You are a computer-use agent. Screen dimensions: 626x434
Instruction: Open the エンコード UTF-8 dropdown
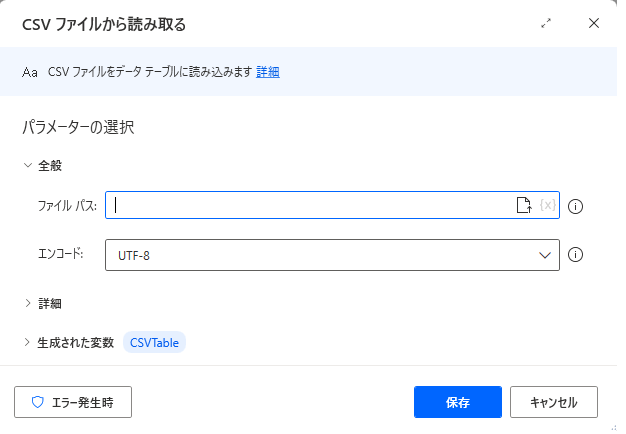tap(332, 255)
